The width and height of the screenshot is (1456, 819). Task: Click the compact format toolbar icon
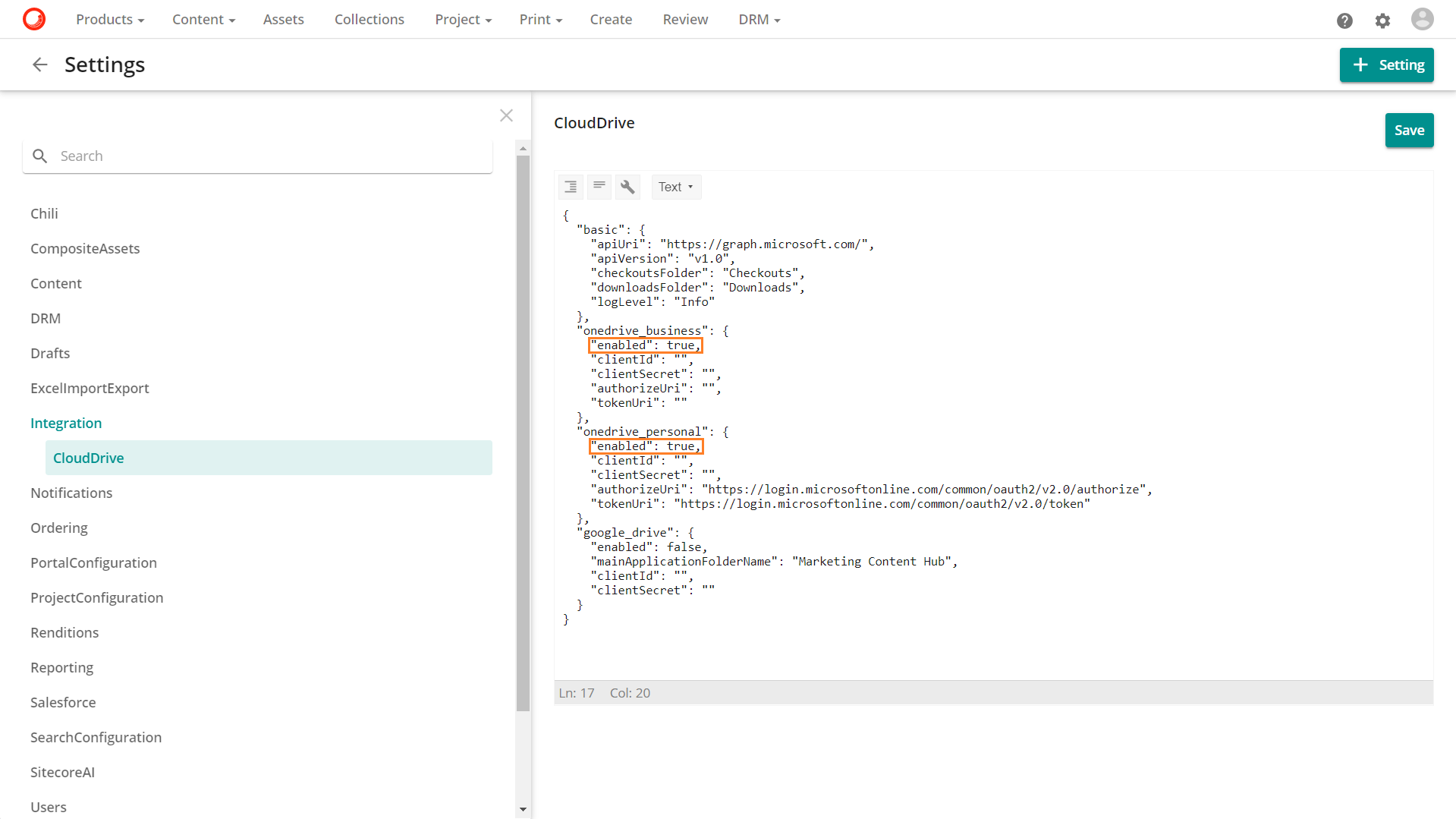pos(599,187)
